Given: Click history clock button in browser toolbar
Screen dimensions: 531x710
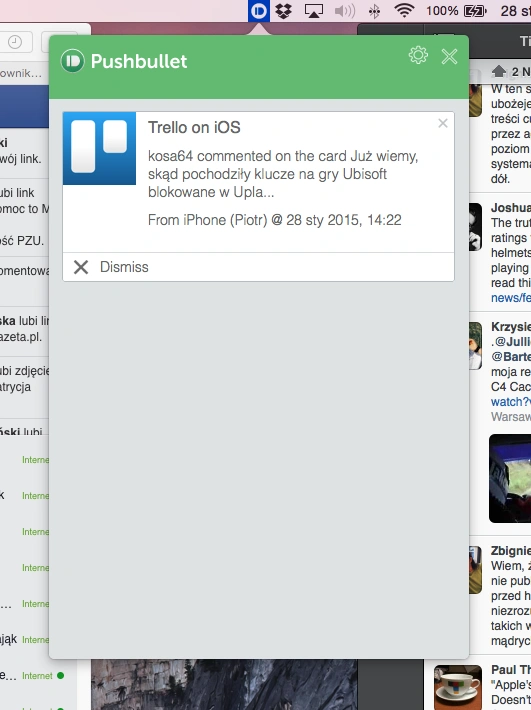Looking at the screenshot, I should (x=15, y=42).
